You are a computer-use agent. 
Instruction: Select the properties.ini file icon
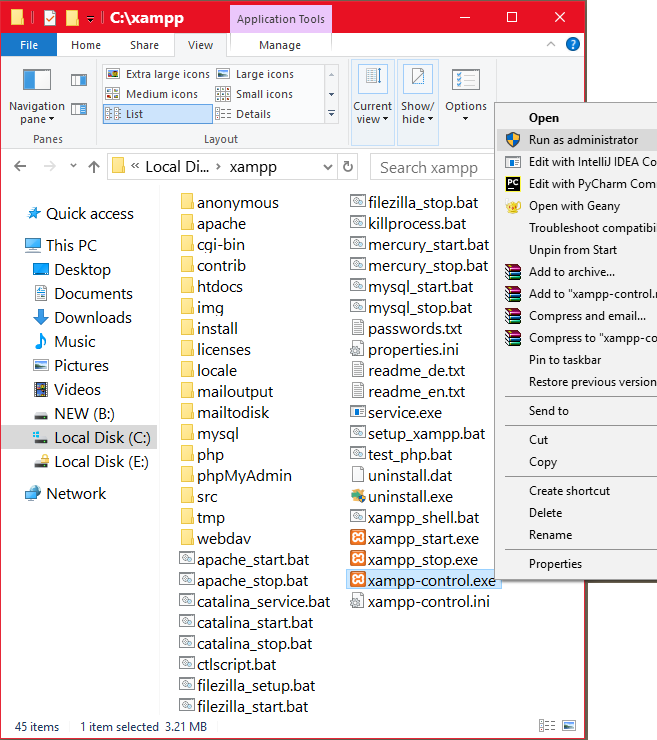357,349
